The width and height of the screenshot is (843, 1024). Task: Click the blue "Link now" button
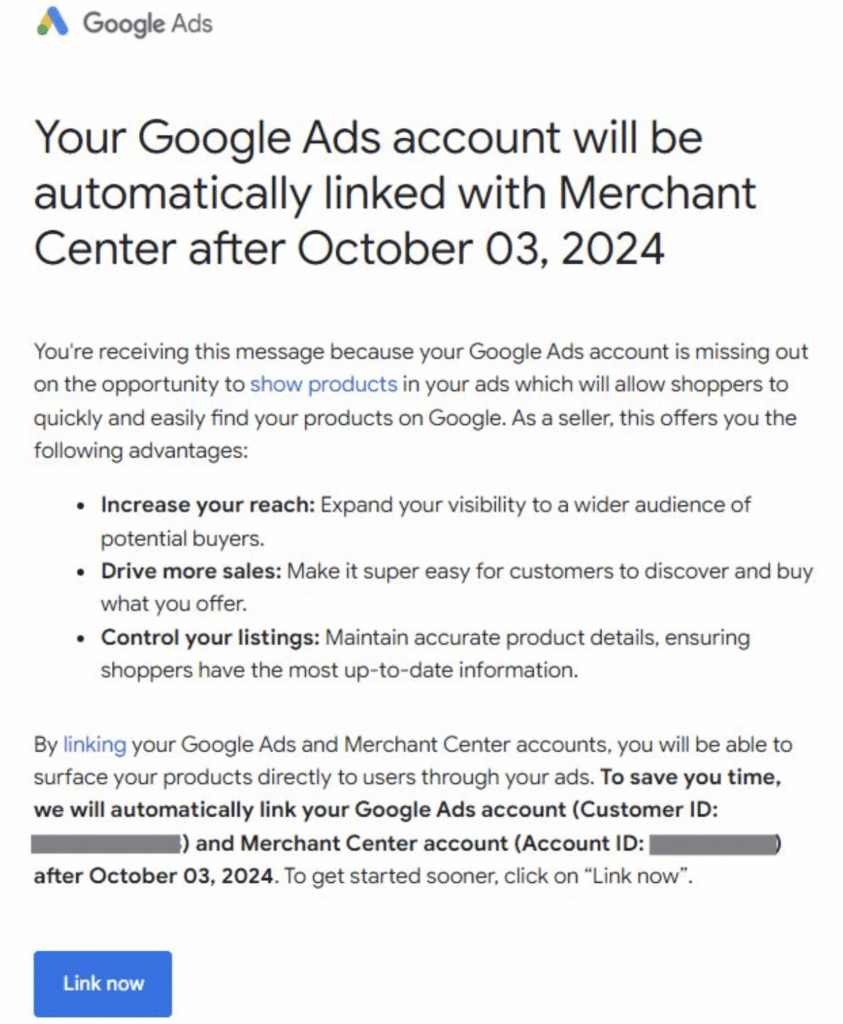[x=103, y=984]
